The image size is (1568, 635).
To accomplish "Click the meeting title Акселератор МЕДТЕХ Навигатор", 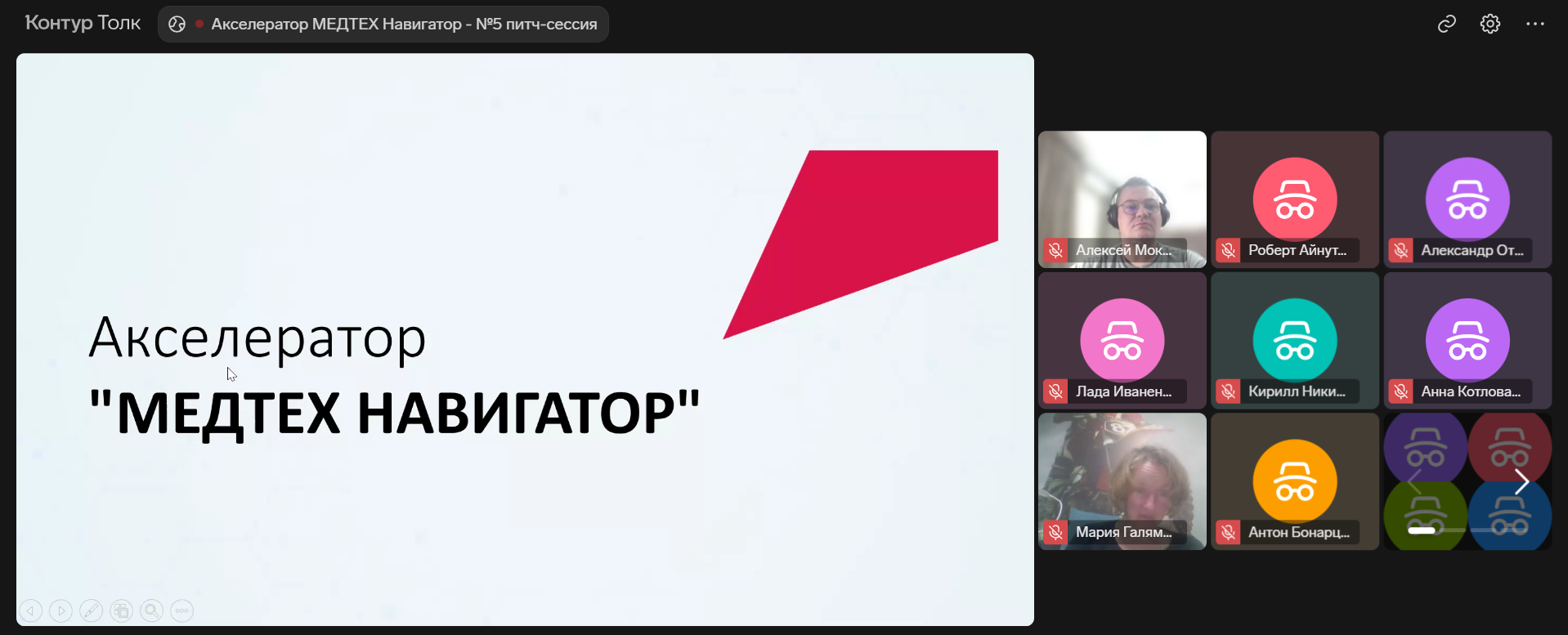I will point(404,25).
